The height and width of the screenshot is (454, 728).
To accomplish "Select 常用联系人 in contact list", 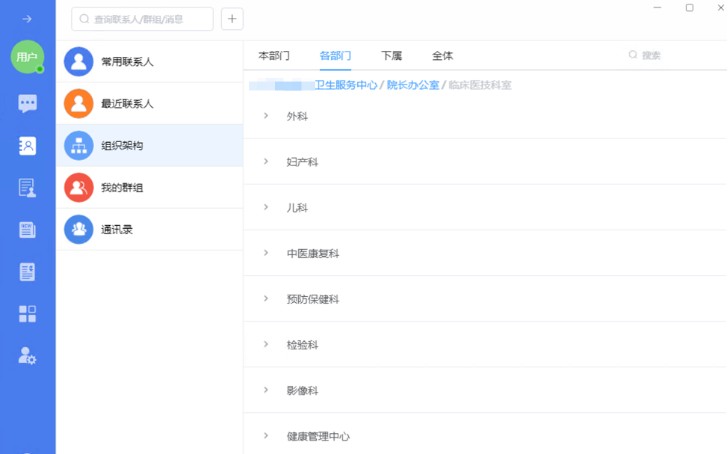I will [127, 62].
